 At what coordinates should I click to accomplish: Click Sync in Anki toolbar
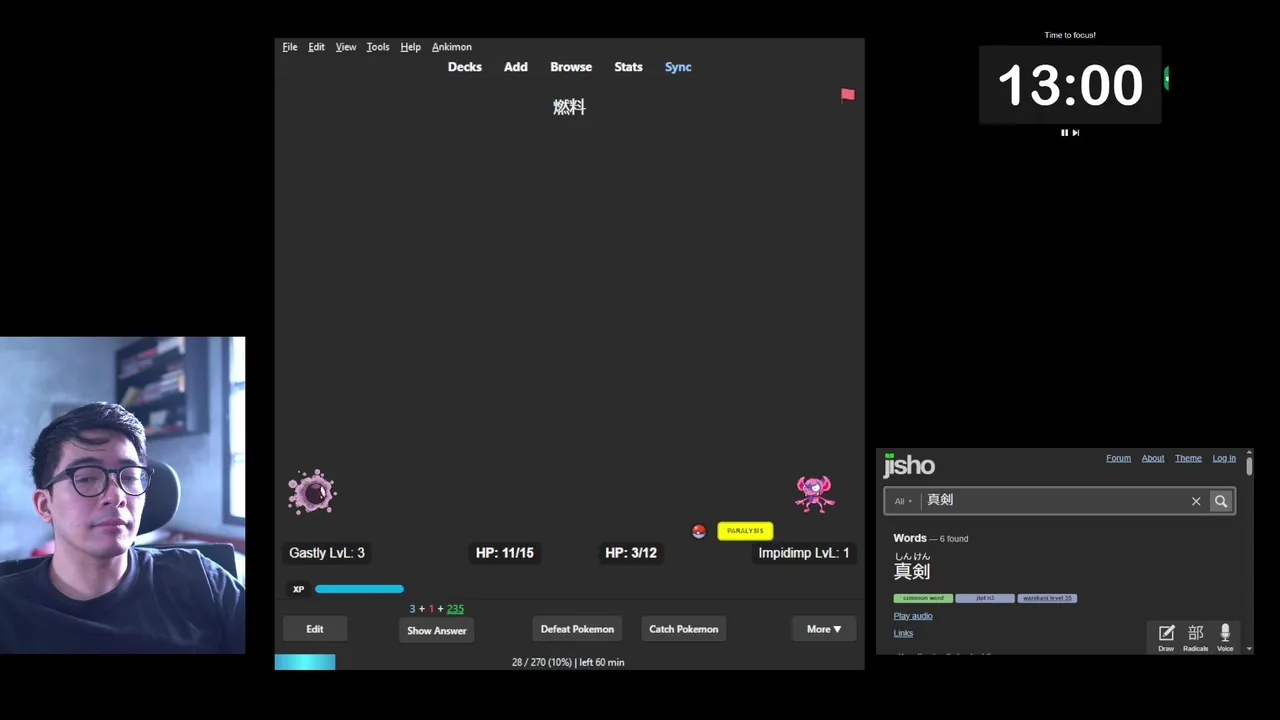click(x=678, y=67)
